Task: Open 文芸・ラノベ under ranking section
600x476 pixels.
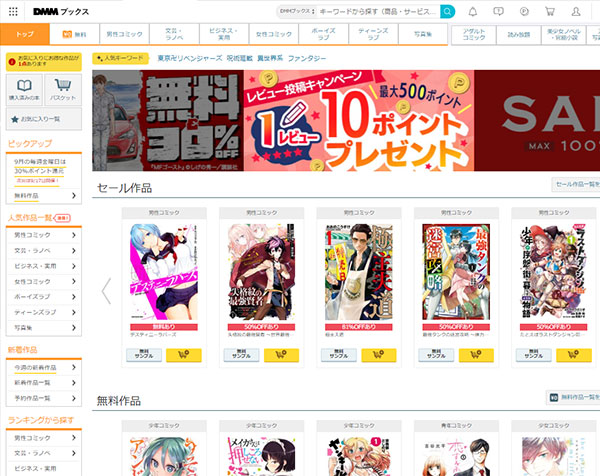Action: point(44,453)
